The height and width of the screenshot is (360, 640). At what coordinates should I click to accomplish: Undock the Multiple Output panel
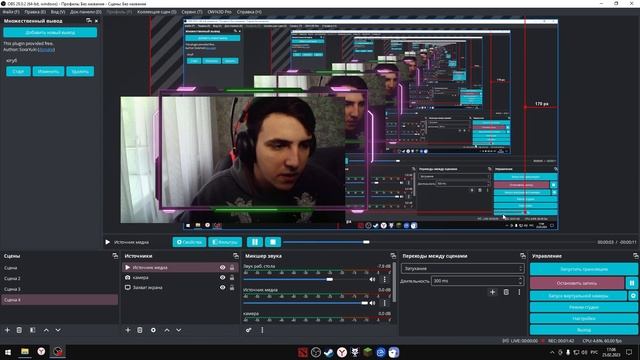tap(89, 20)
